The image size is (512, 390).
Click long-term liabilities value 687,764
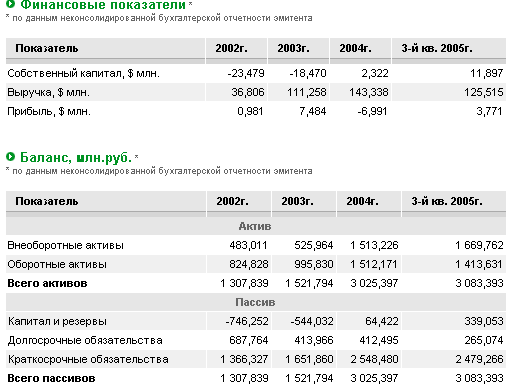click(249, 341)
